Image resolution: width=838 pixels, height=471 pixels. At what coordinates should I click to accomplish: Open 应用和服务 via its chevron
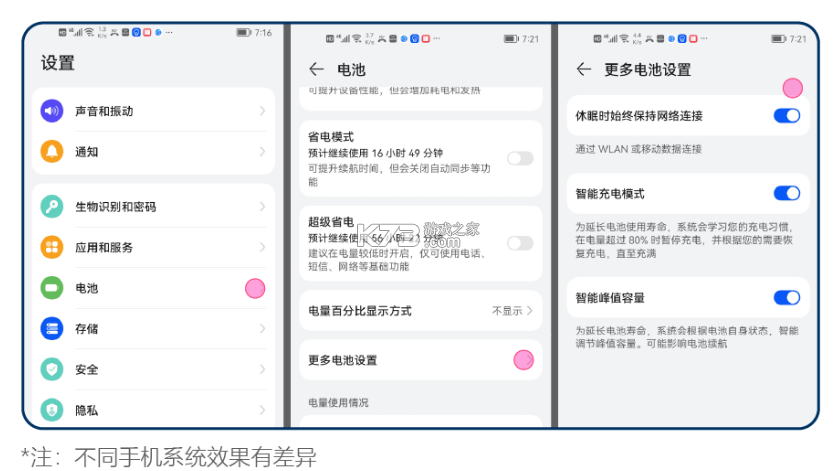point(262,247)
